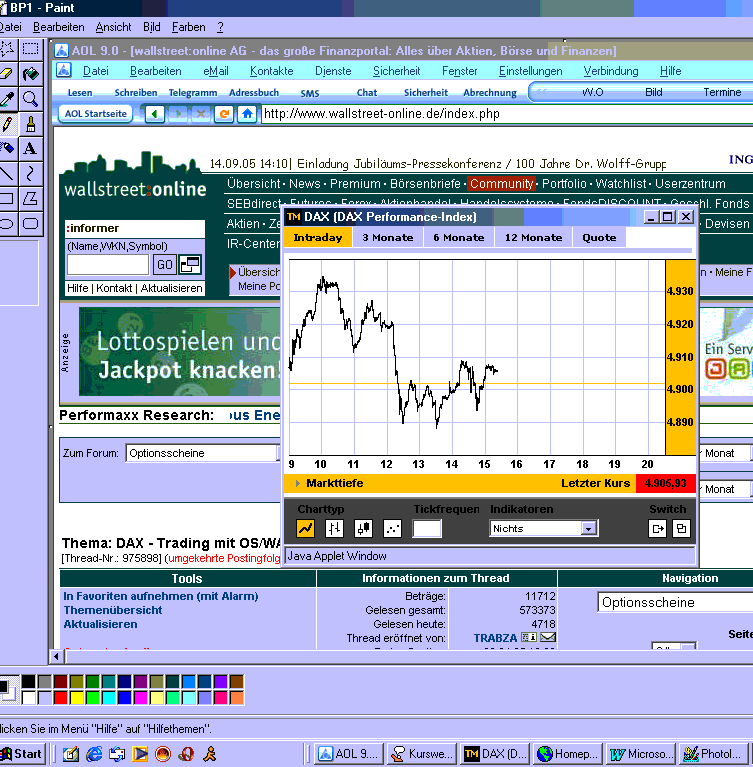Click the Show Desktop quick launch icon

click(70, 754)
